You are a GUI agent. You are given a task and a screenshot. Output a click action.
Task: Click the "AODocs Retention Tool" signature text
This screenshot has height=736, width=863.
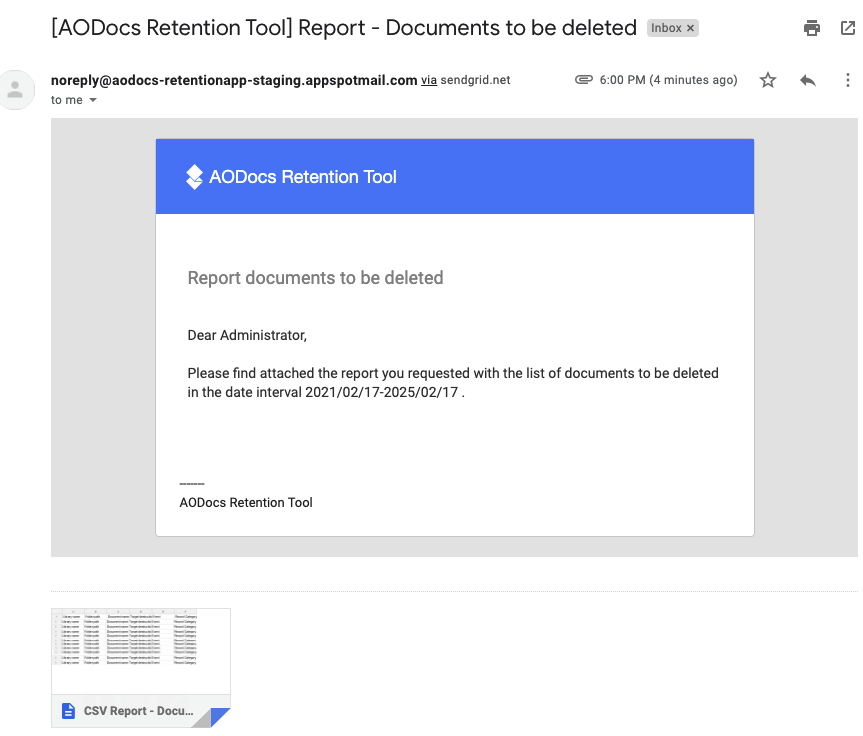pos(246,503)
